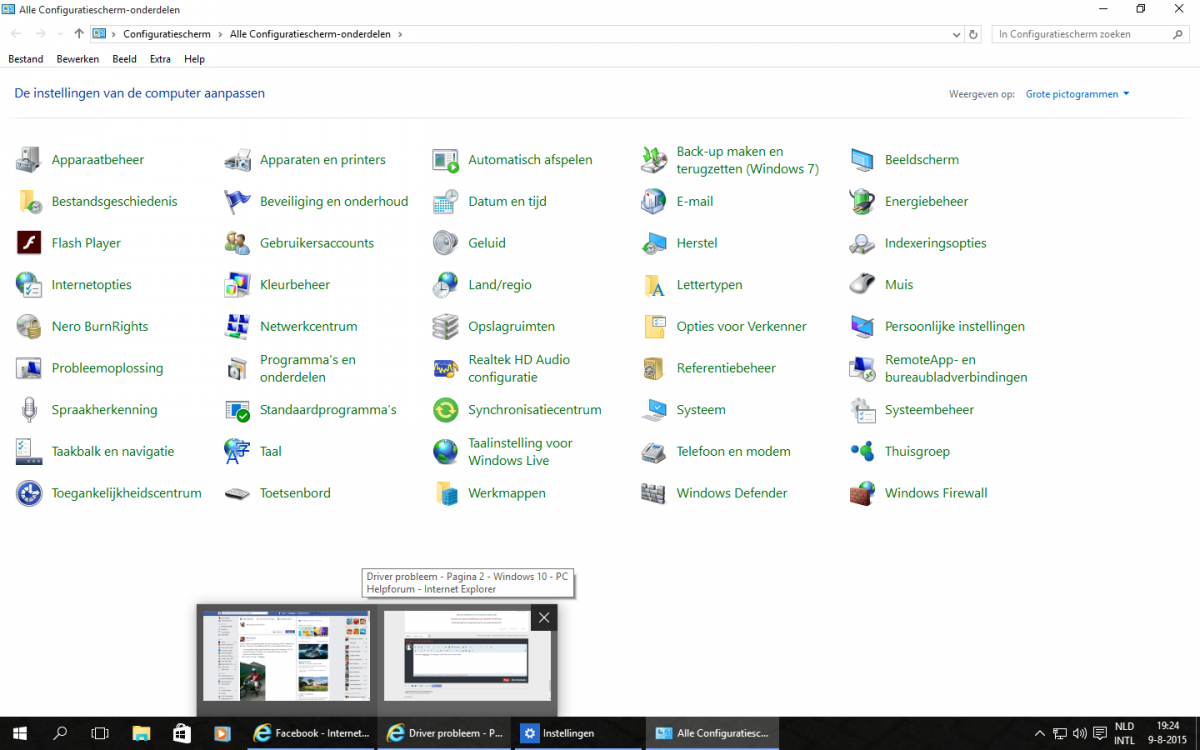Click the Energiebeheer icon
1200x750 pixels.
(x=862, y=202)
